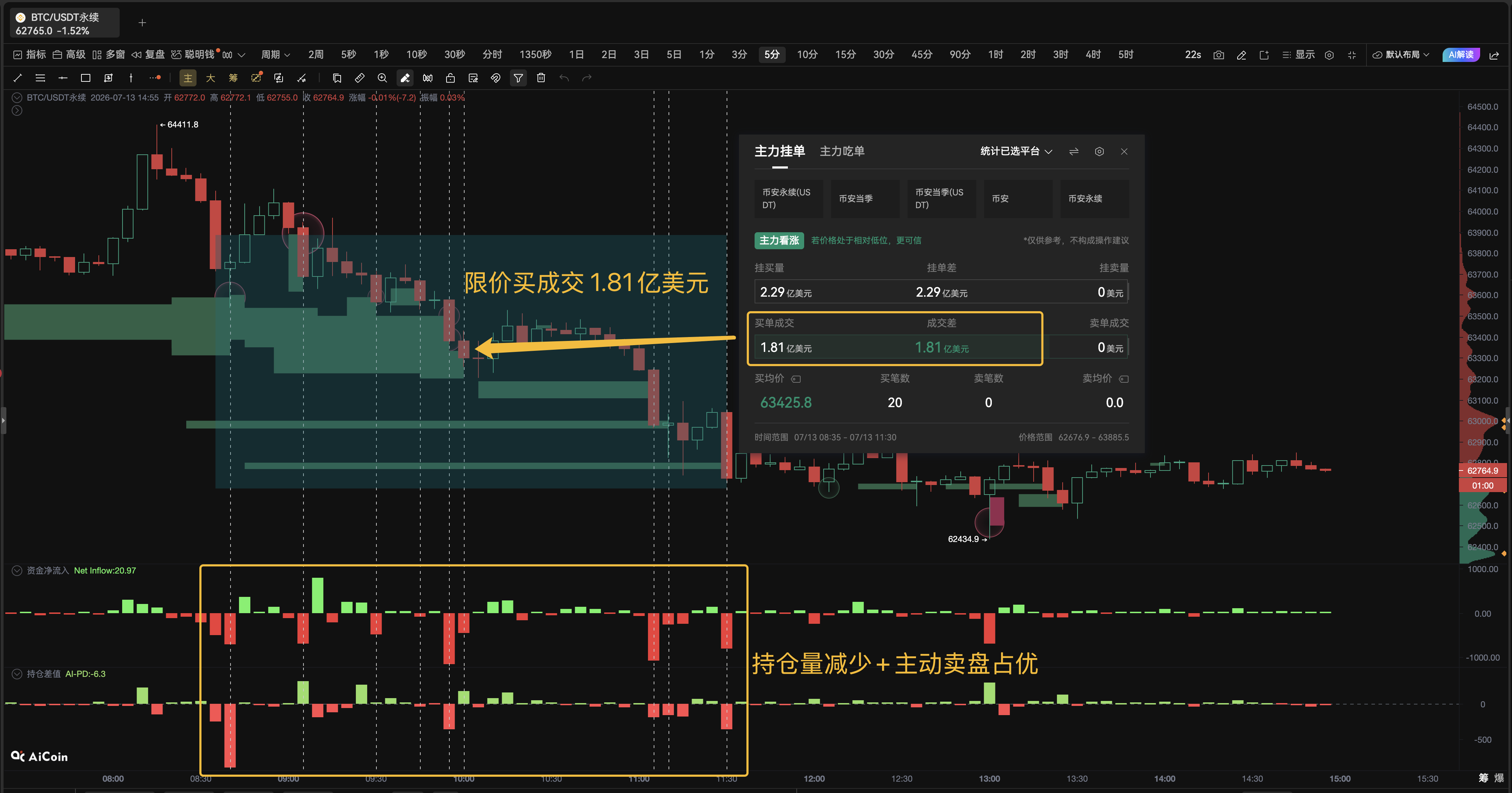This screenshot has width=1512, height=793.
Task: Activate the magnifier zoom tool
Action: (383, 78)
